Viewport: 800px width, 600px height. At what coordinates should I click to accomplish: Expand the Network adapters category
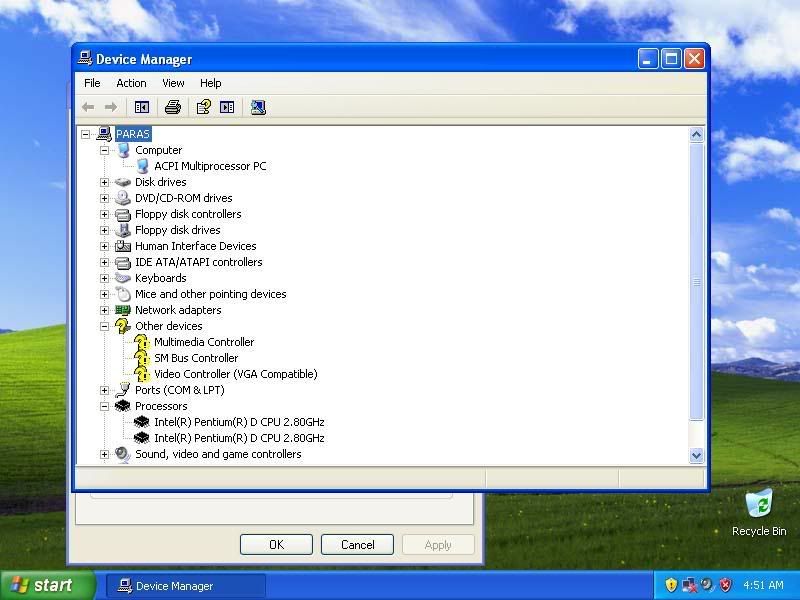pos(104,310)
